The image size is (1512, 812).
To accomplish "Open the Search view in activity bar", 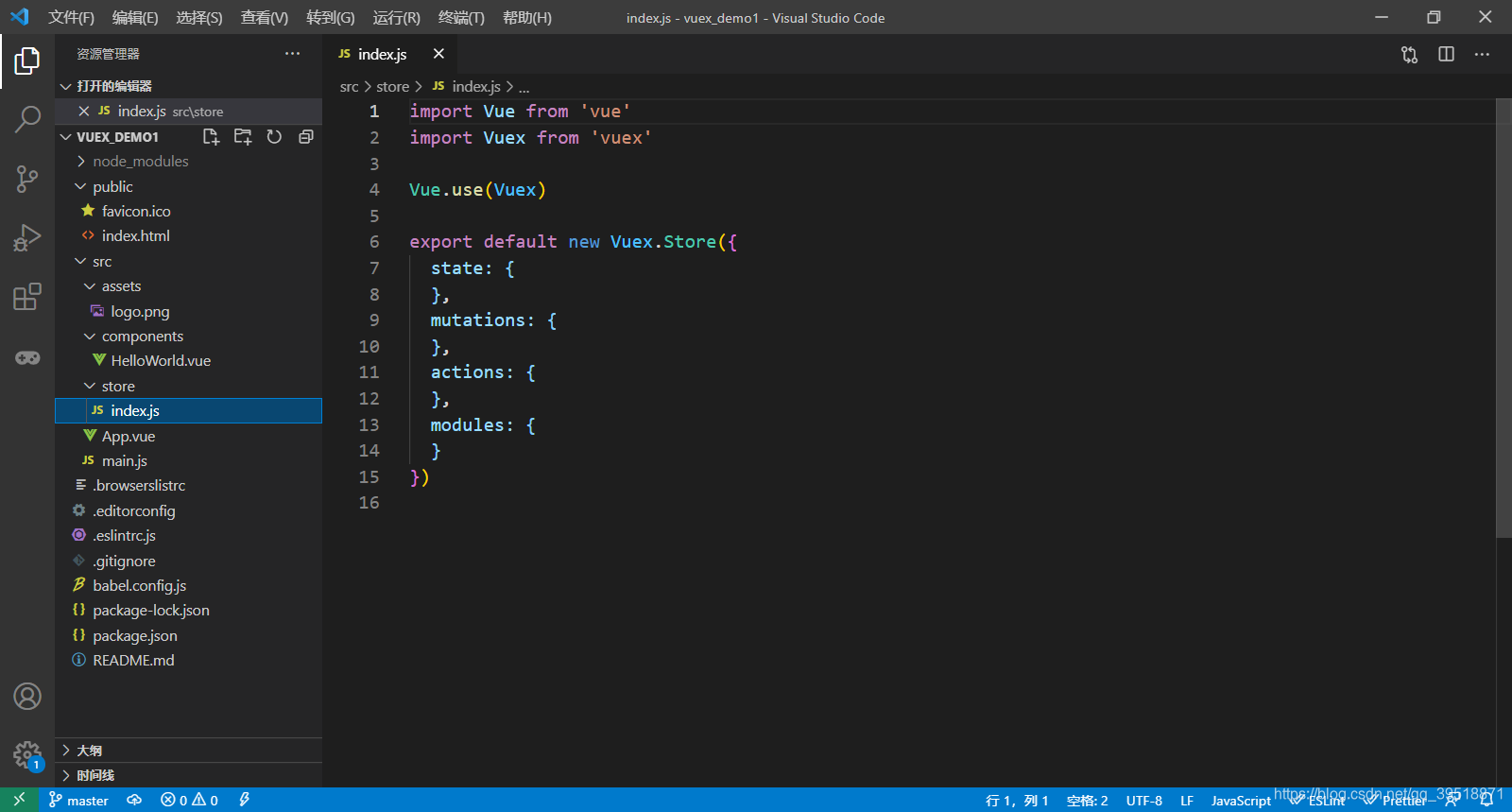I will click(x=27, y=119).
